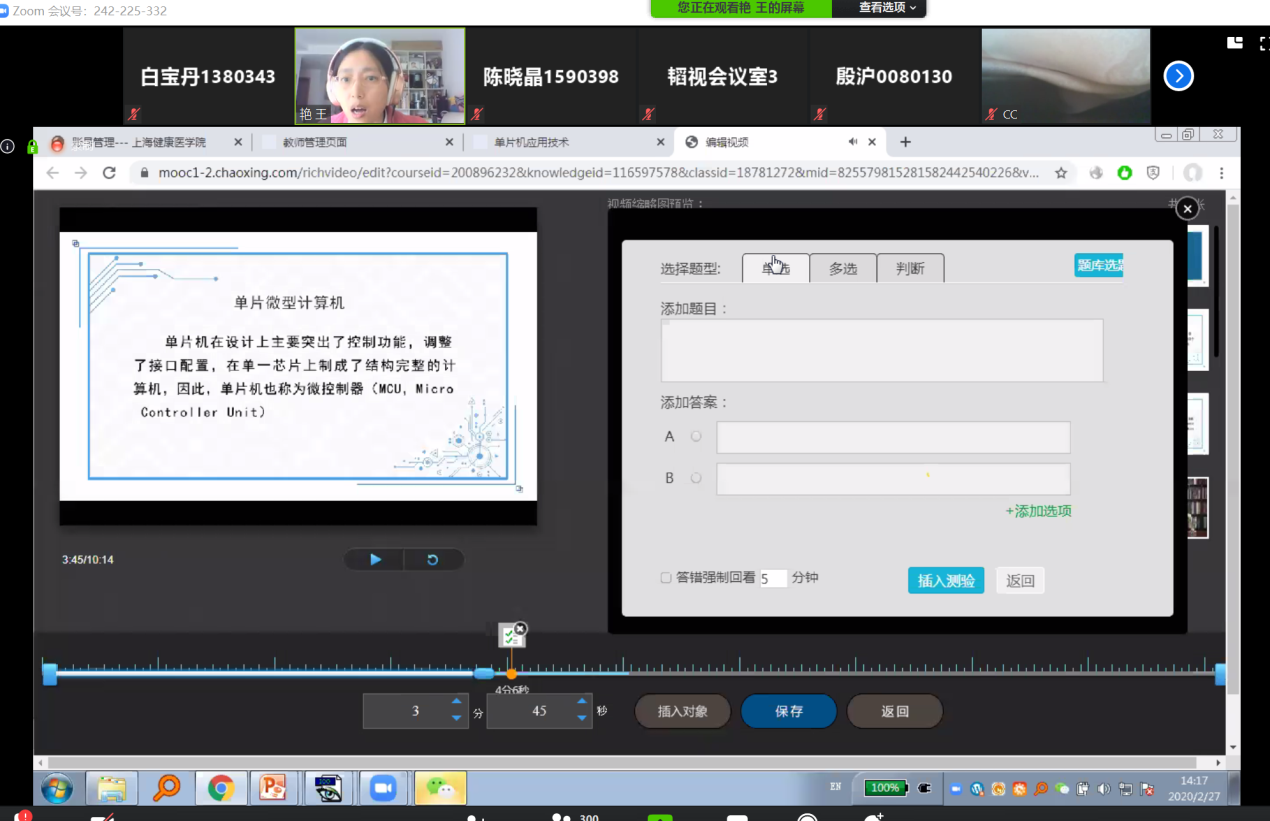Screen dimensions: 1270x821
Task: Click the replay/reset video icon
Action: [x=432, y=560]
